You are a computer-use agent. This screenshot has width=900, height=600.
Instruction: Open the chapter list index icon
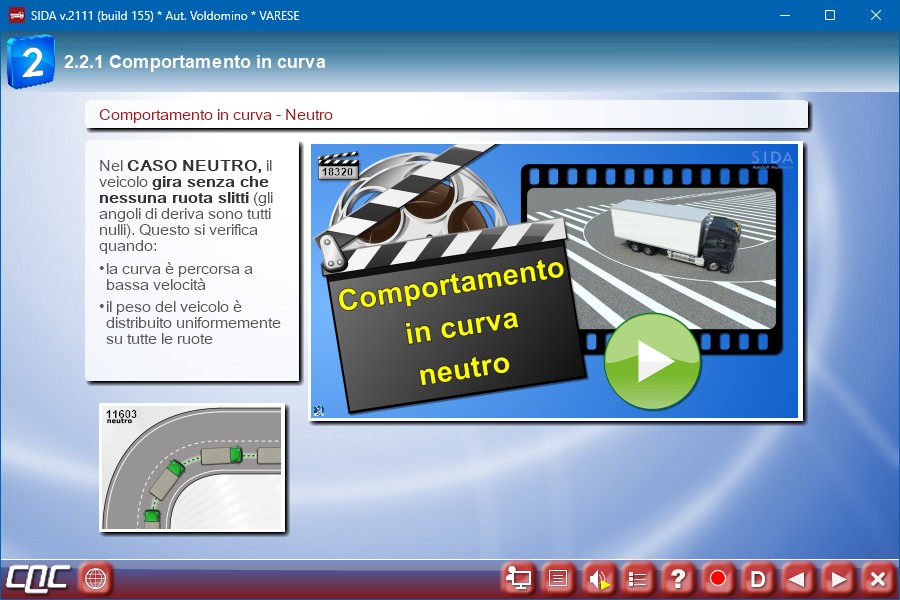[638, 578]
